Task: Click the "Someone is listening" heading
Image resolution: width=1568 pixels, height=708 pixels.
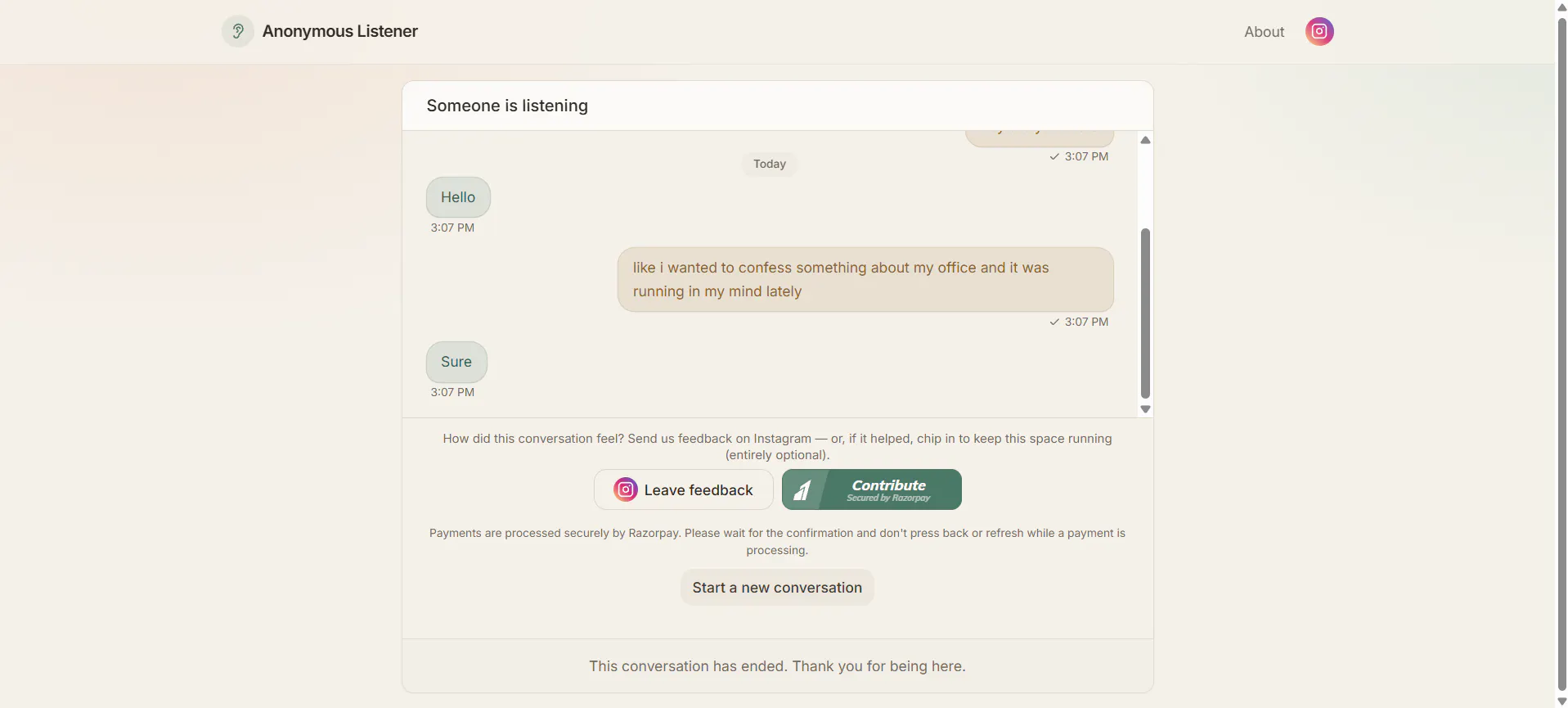Action: [x=507, y=106]
